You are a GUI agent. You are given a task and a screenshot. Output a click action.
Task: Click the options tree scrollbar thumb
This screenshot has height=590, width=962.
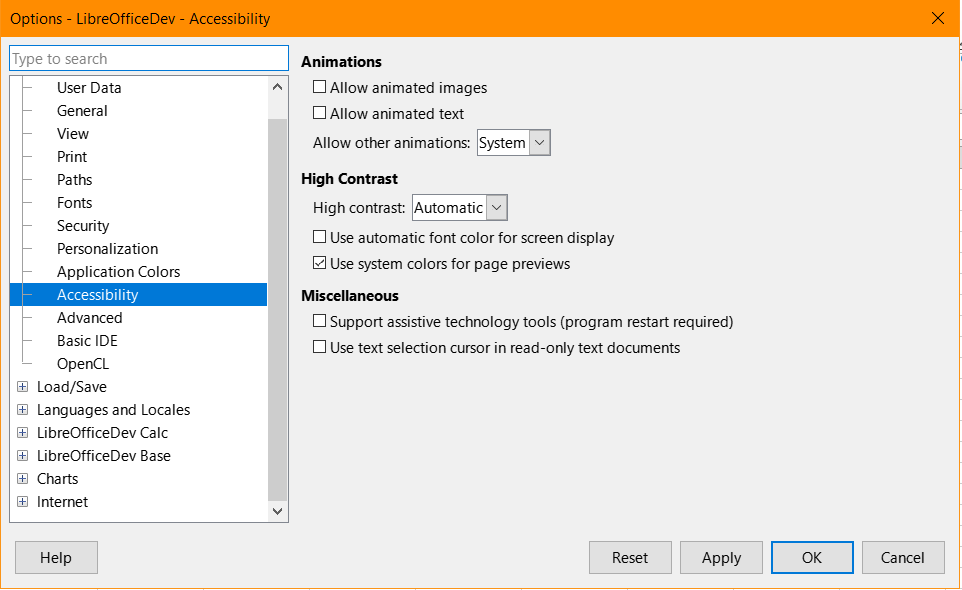click(277, 310)
